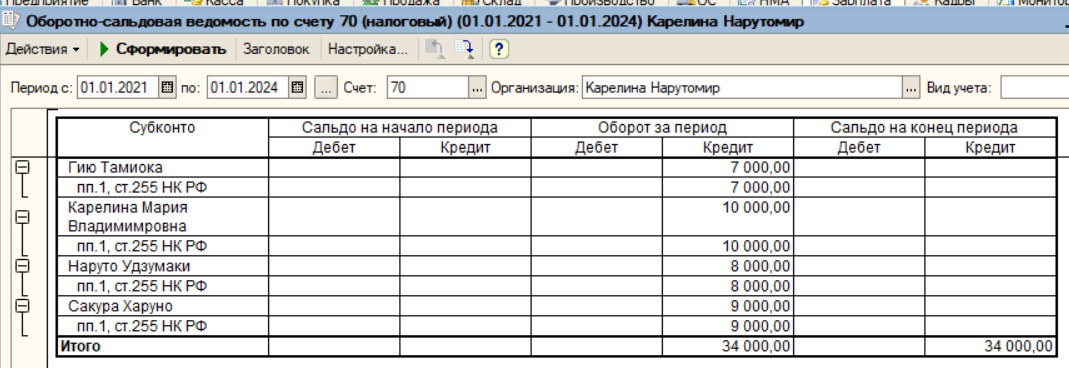Click the Сальдо на начало периода header
This screenshot has height=368, width=1069.
click(x=400, y=127)
